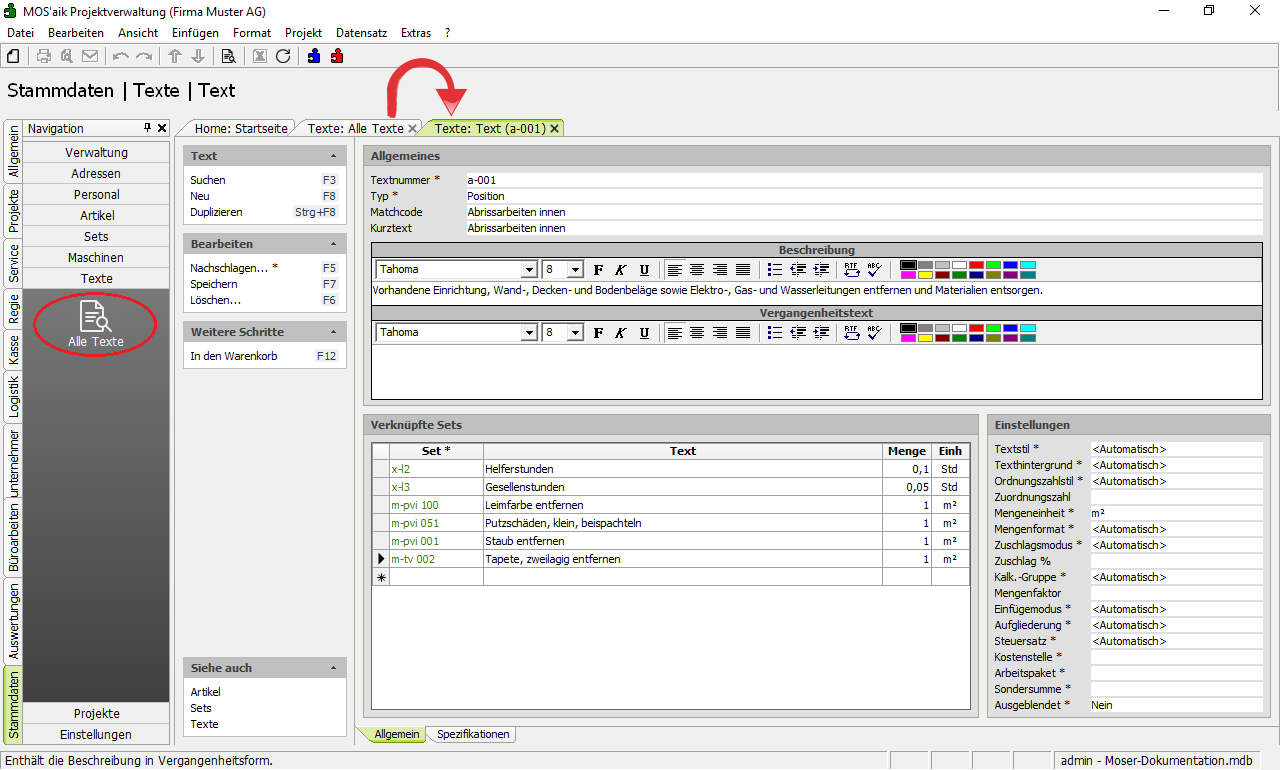Image resolution: width=1280 pixels, height=770 pixels.
Task: Collapse the Text task section
Action: click(x=333, y=156)
